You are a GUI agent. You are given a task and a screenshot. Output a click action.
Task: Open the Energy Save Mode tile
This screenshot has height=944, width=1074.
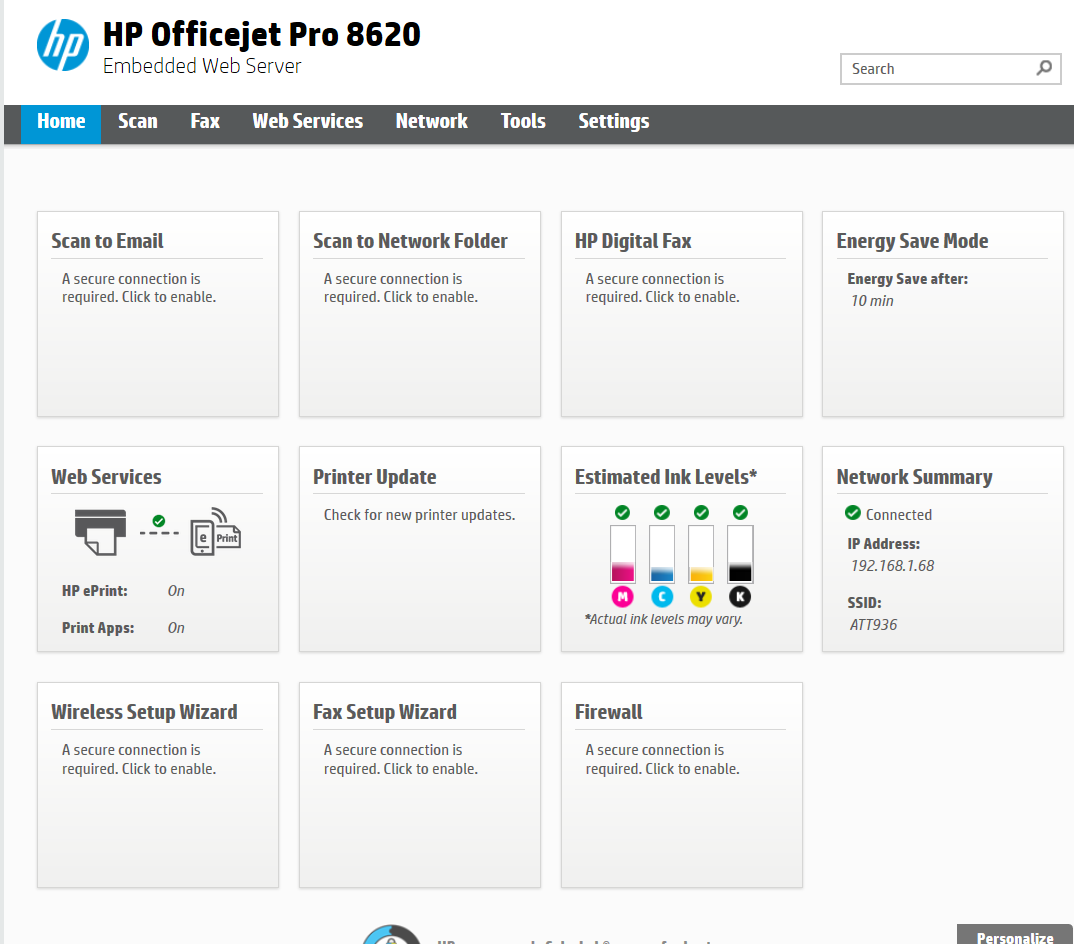pos(942,313)
